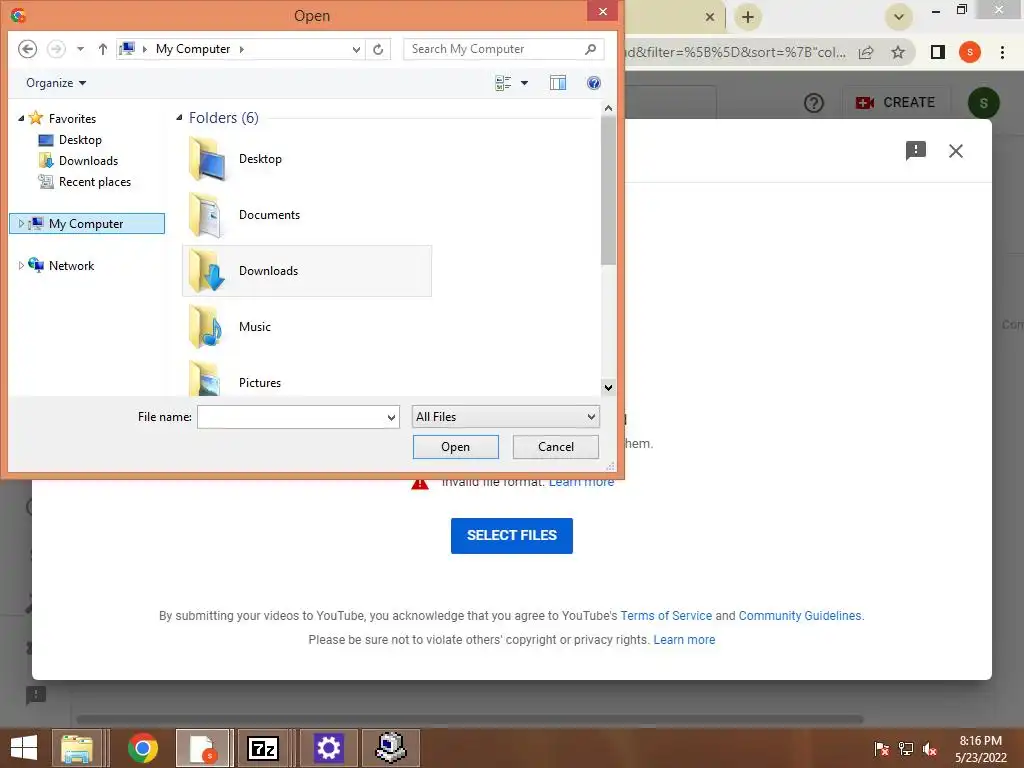Select My Computer in navigation pane
Viewport: 1024px width, 768px height.
(86, 223)
